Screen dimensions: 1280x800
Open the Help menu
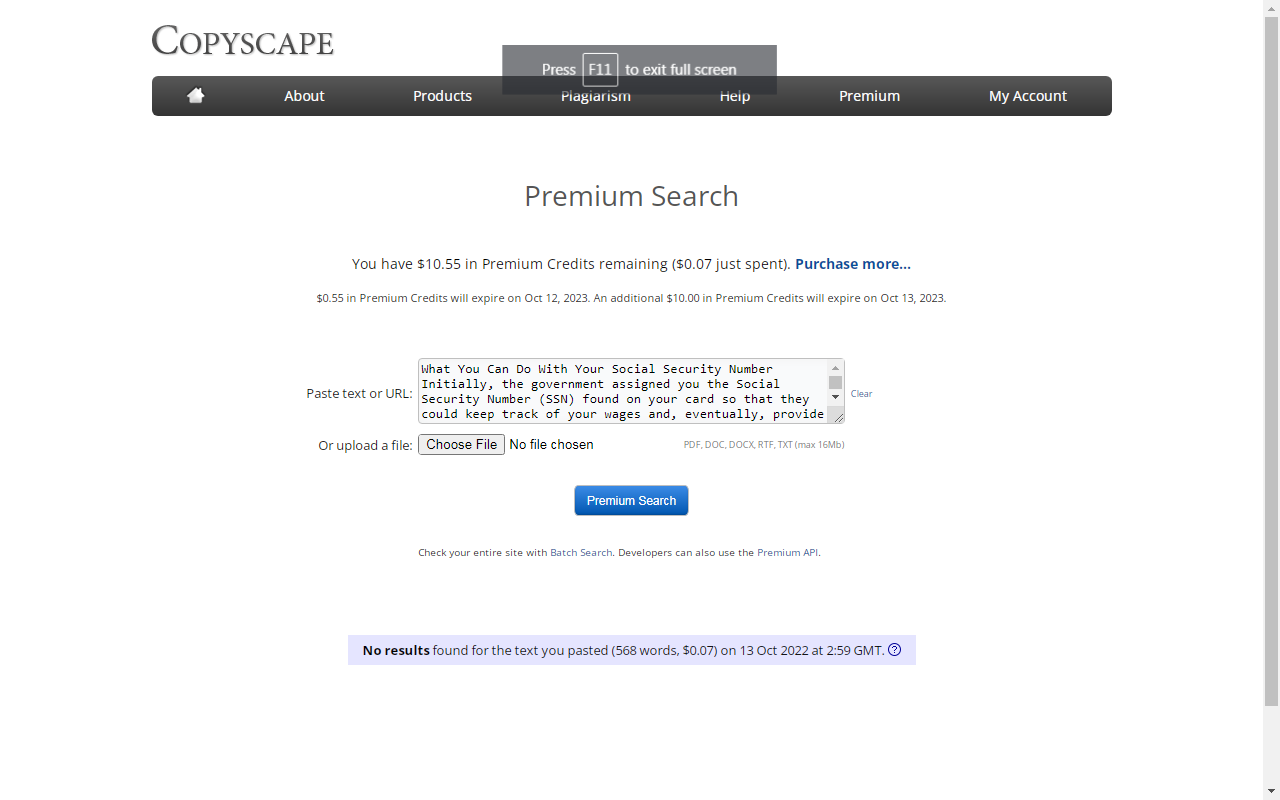tap(735, 96)
